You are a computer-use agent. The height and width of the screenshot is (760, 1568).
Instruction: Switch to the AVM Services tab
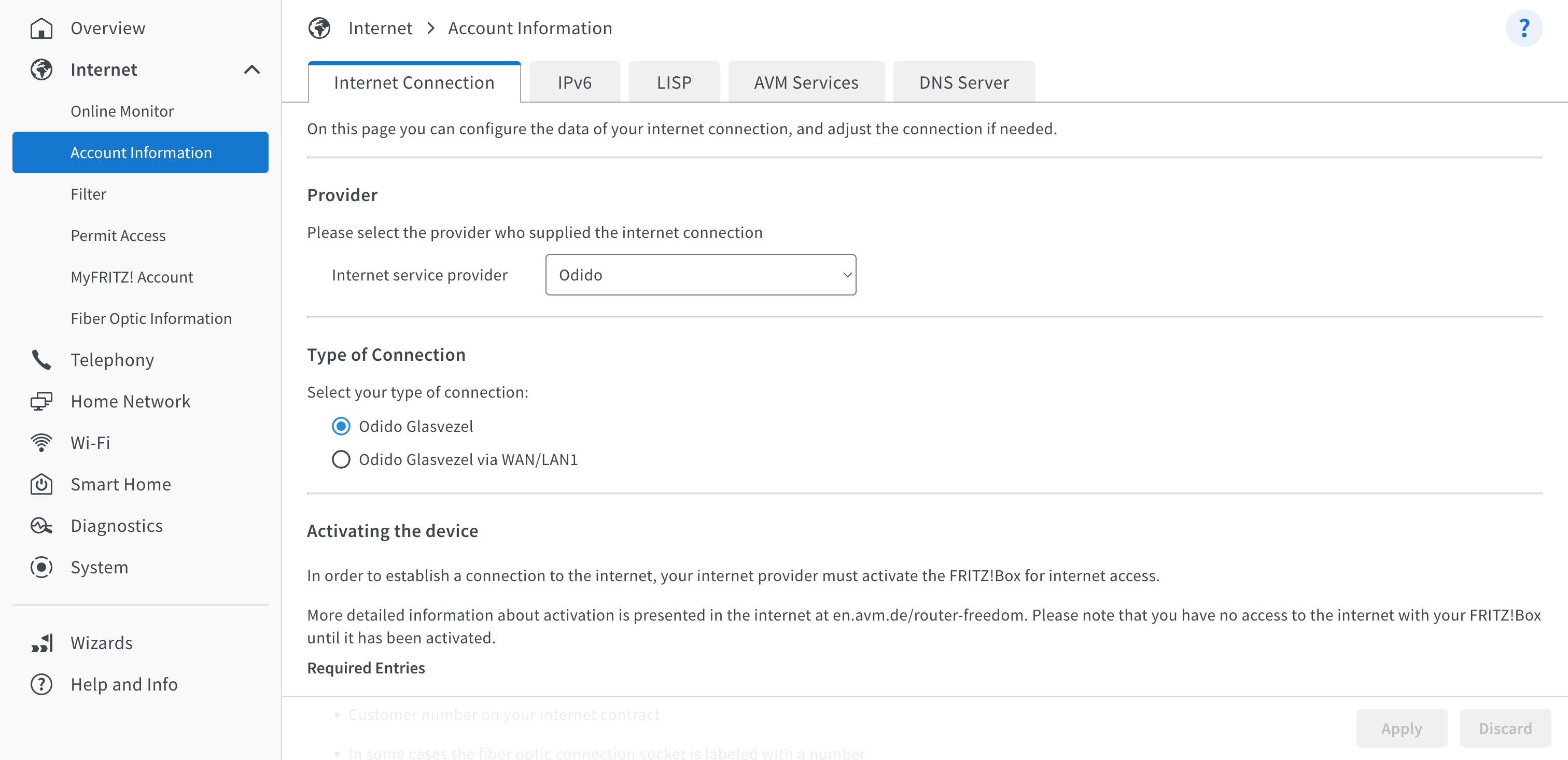pos(806,82)
